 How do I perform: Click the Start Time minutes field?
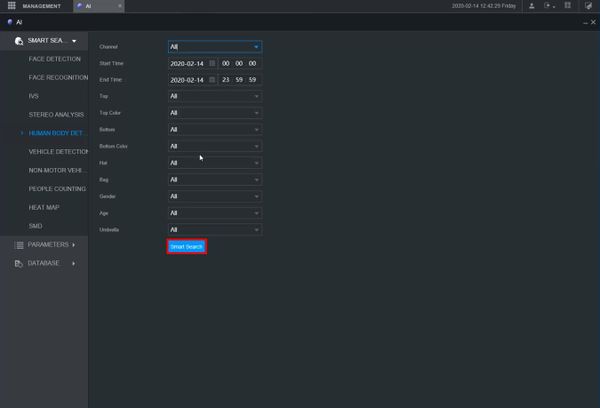pyautogui.click(x=239, y=63)
